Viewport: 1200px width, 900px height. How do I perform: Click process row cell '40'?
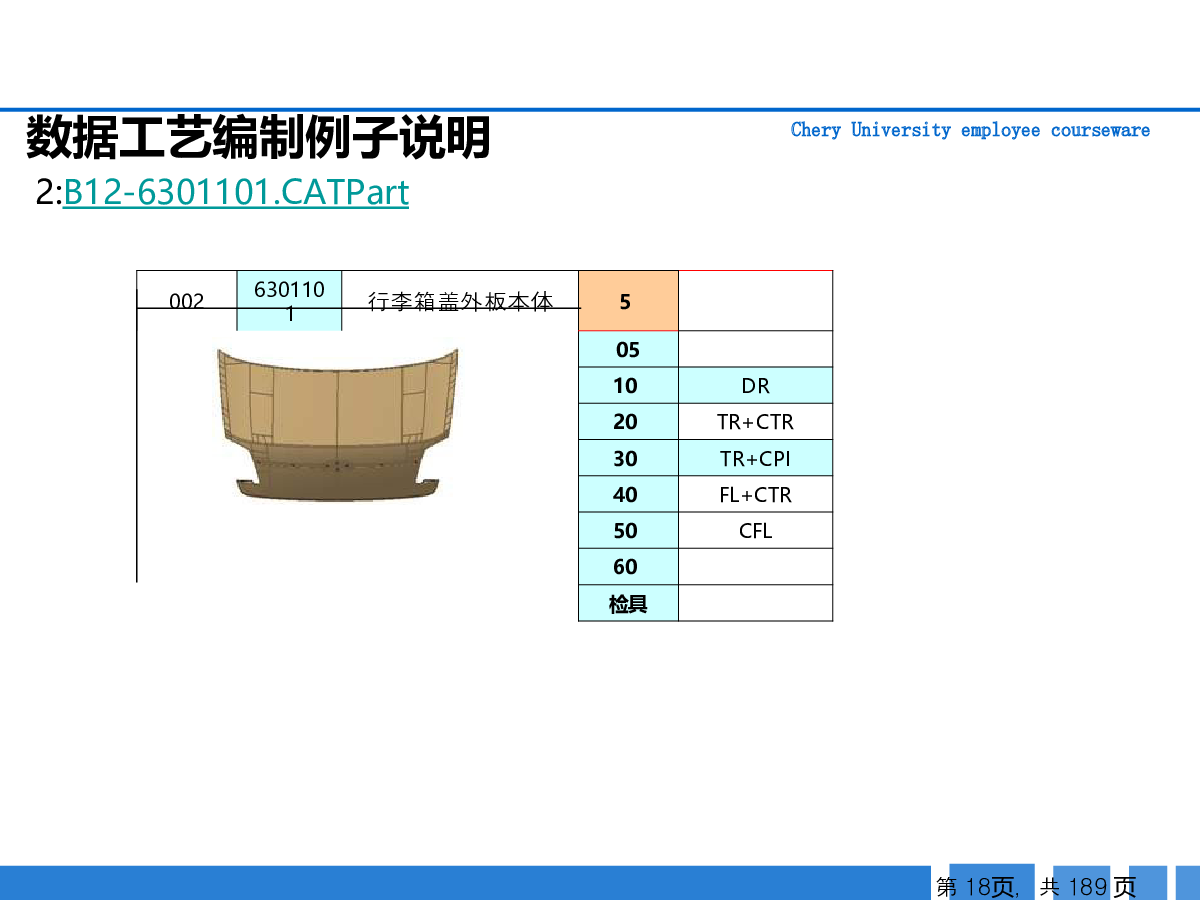click(x=628, y=494)
